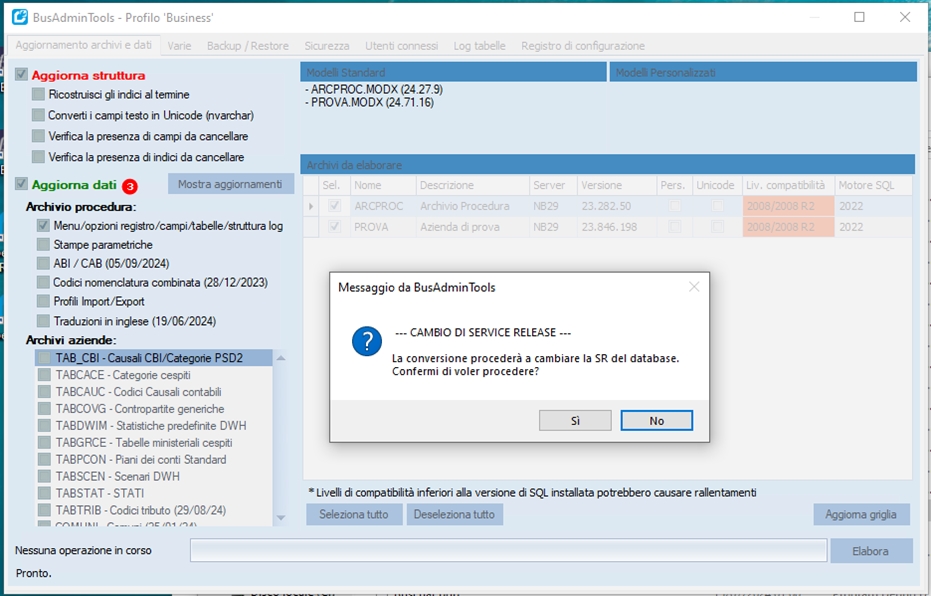931x596 pixels.
Task: Check TAB_CBI - Causali CBI/Categorie PSD2
Action: (44, 358)
